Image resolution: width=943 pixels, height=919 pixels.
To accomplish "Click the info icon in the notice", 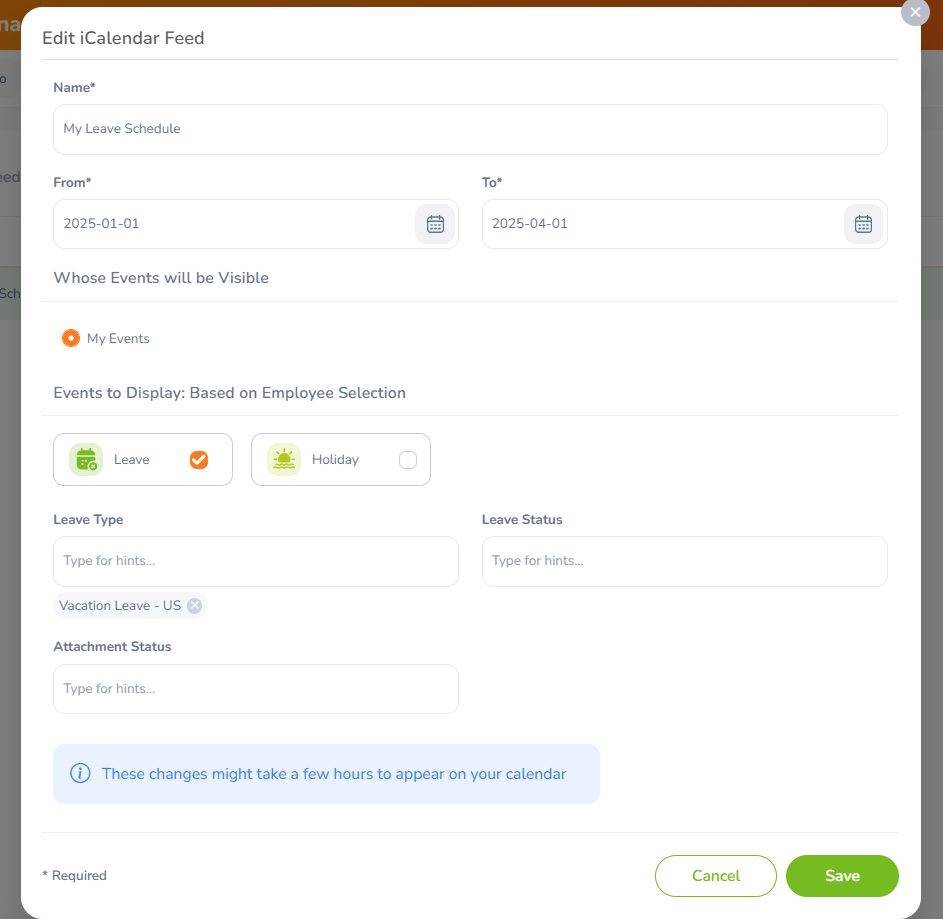I will 81,773.
